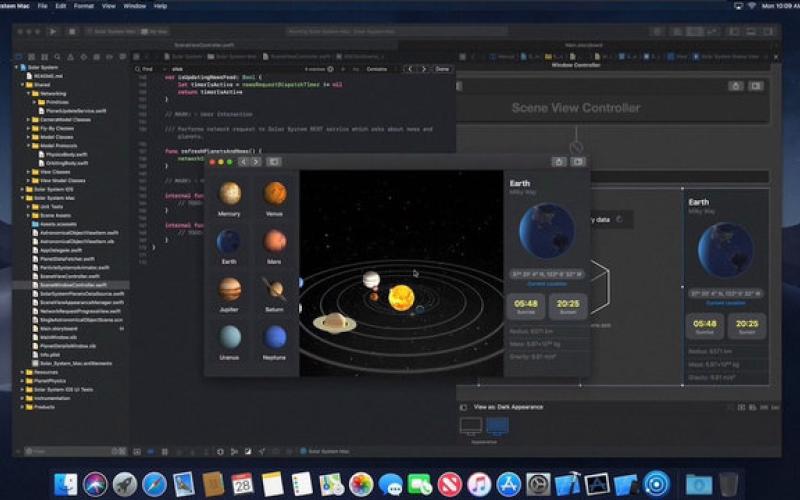The image size is (800, 500).
Task: Open the Window menu
Action: click(x=134, y=5)
